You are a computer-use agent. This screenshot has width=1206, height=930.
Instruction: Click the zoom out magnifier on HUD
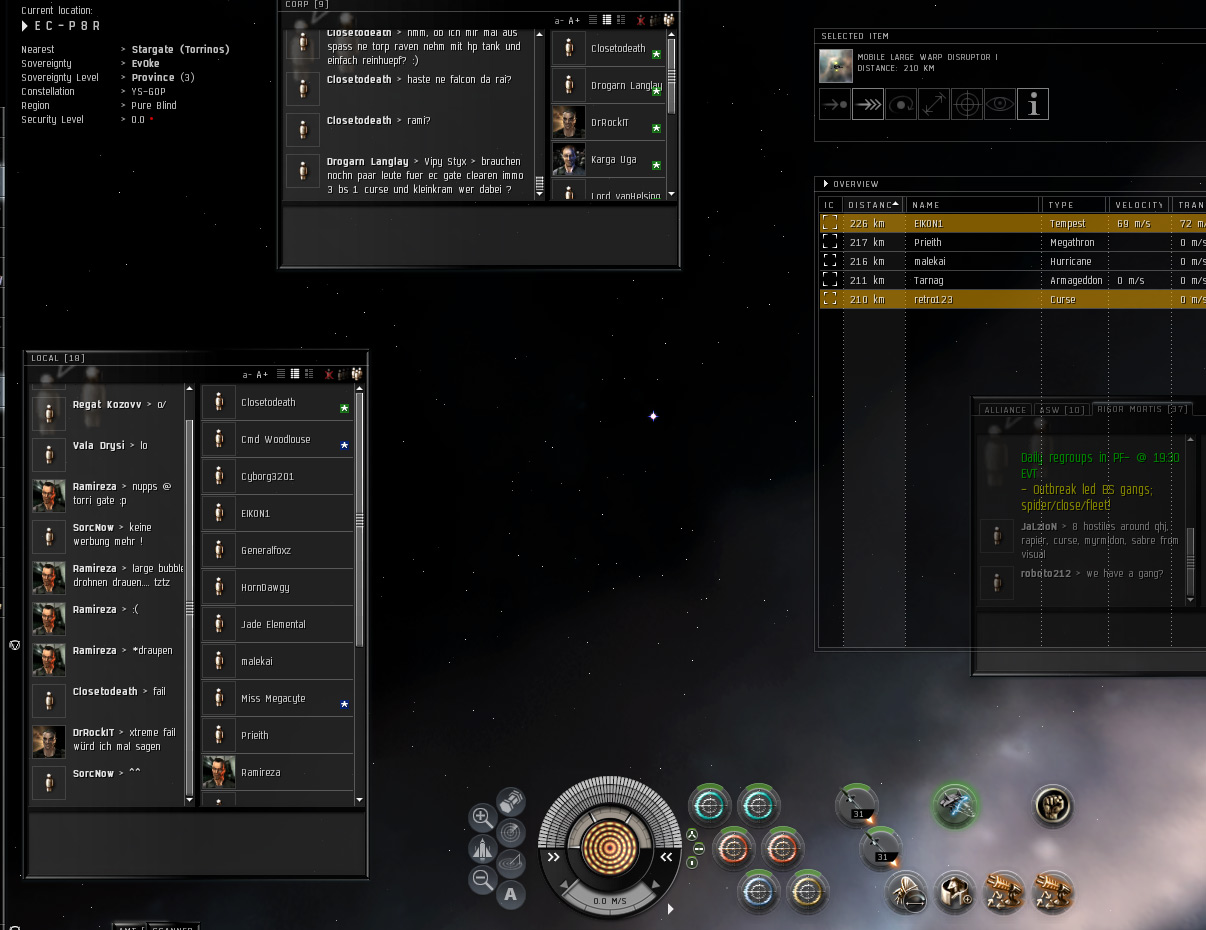coord(482,880)
